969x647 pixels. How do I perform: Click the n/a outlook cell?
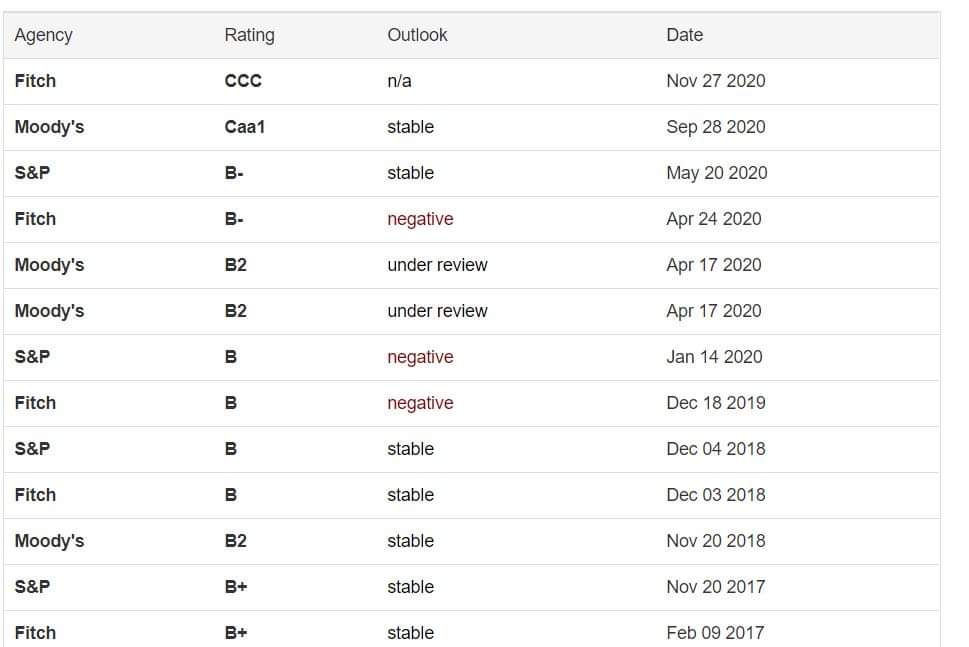coord(399,81)
